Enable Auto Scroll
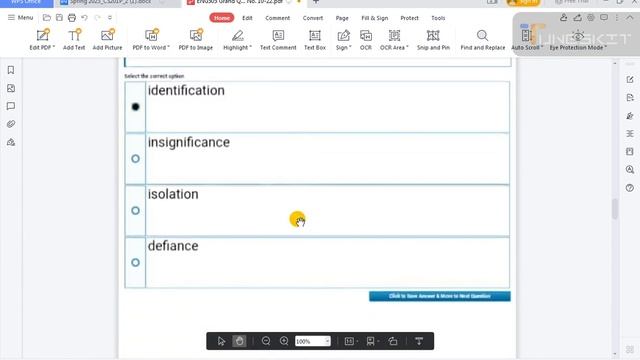The height and width of the screenshot is (360, 640). (x=527, y=40)
